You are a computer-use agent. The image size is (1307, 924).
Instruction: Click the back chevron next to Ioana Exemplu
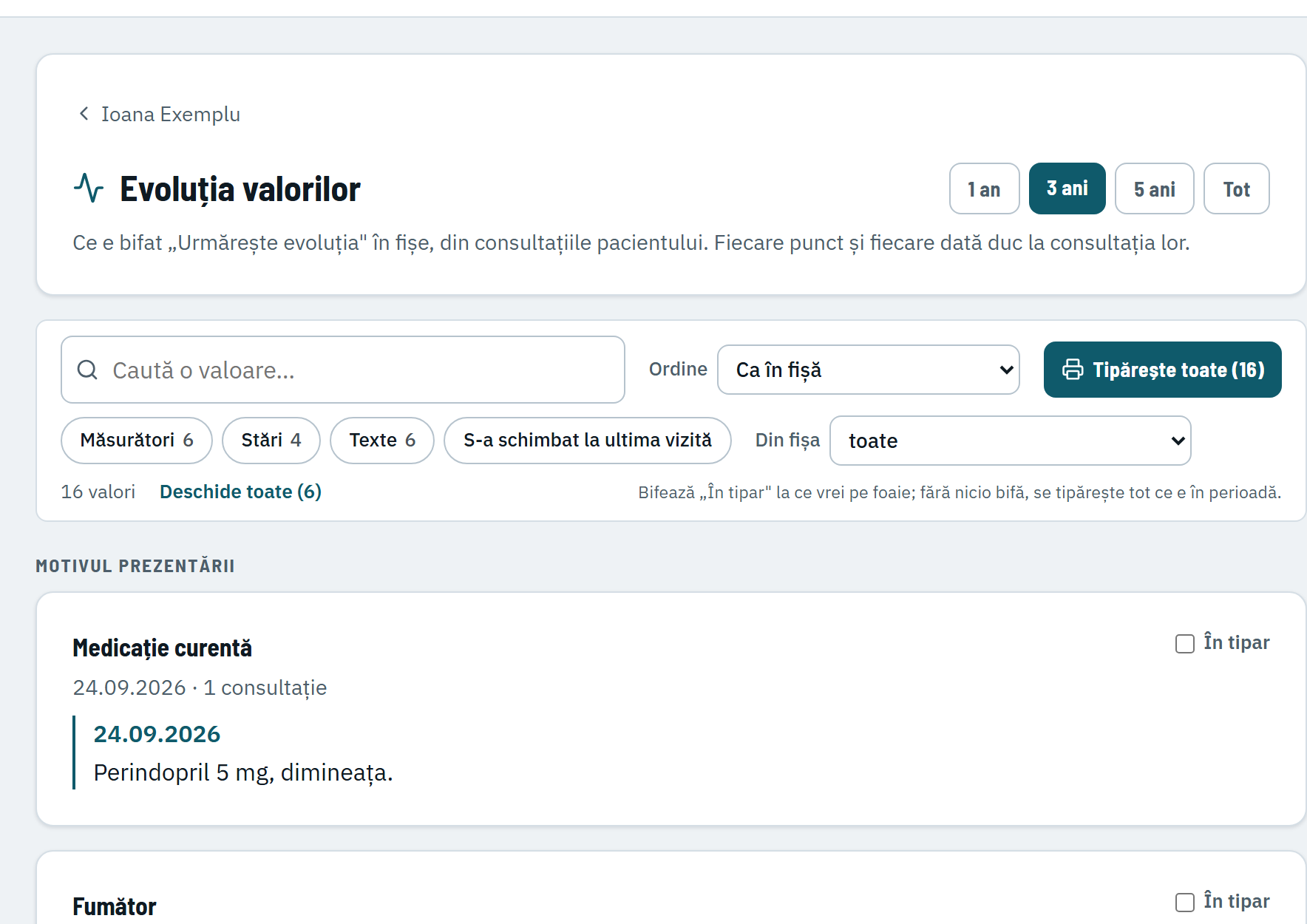tap(84, 114)
